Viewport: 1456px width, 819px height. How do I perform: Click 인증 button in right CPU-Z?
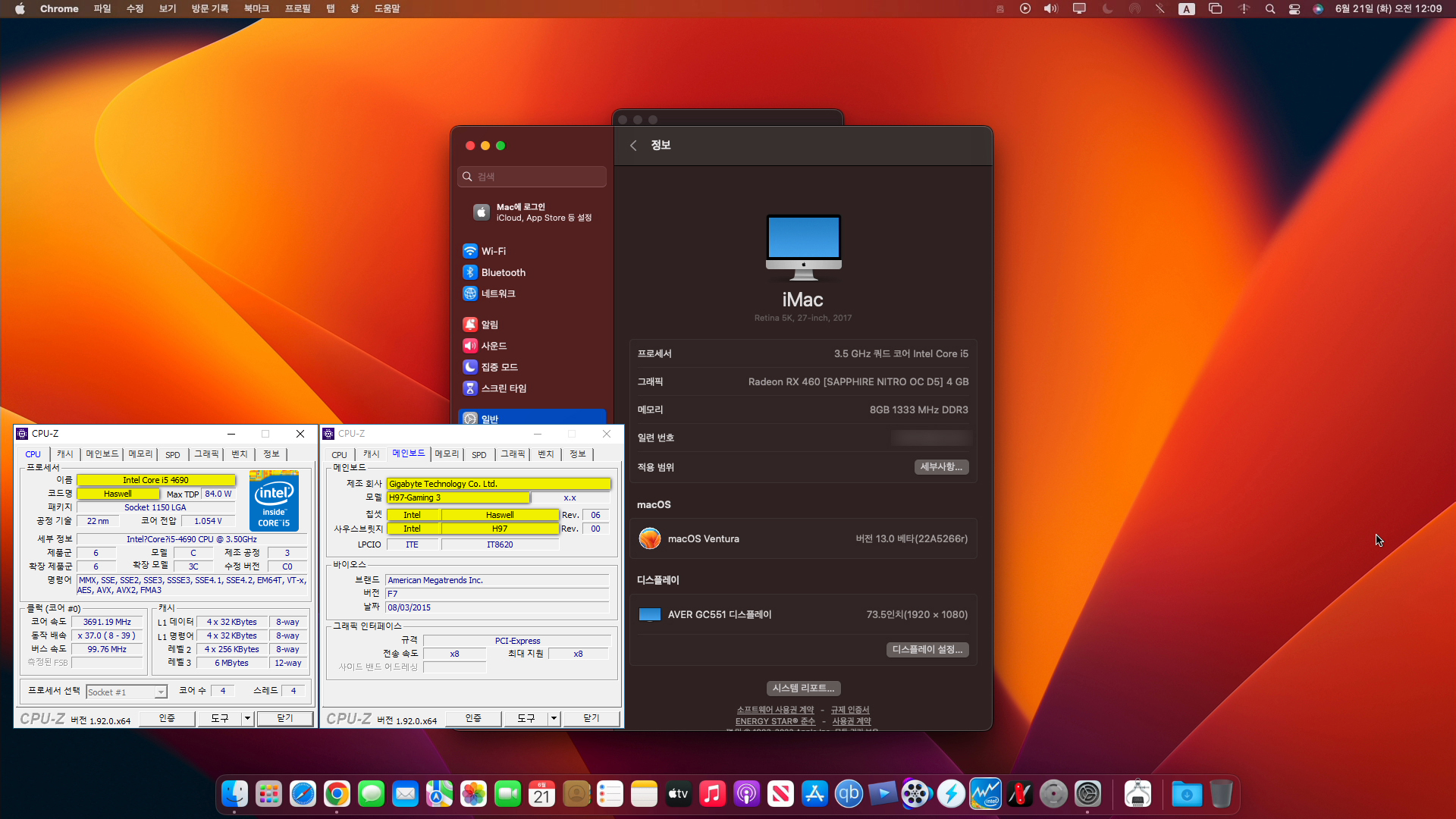pyautogui.click(x=473, y=718)
